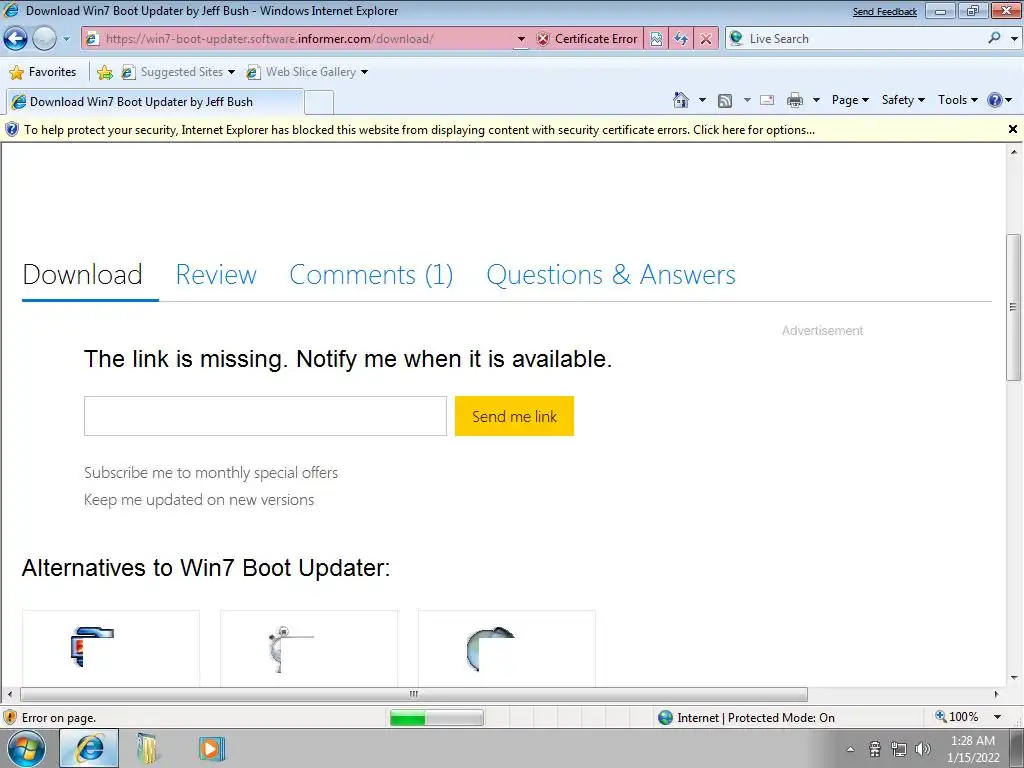Open the Favorites star button
1024x768 pixels.
click(43, 72)
